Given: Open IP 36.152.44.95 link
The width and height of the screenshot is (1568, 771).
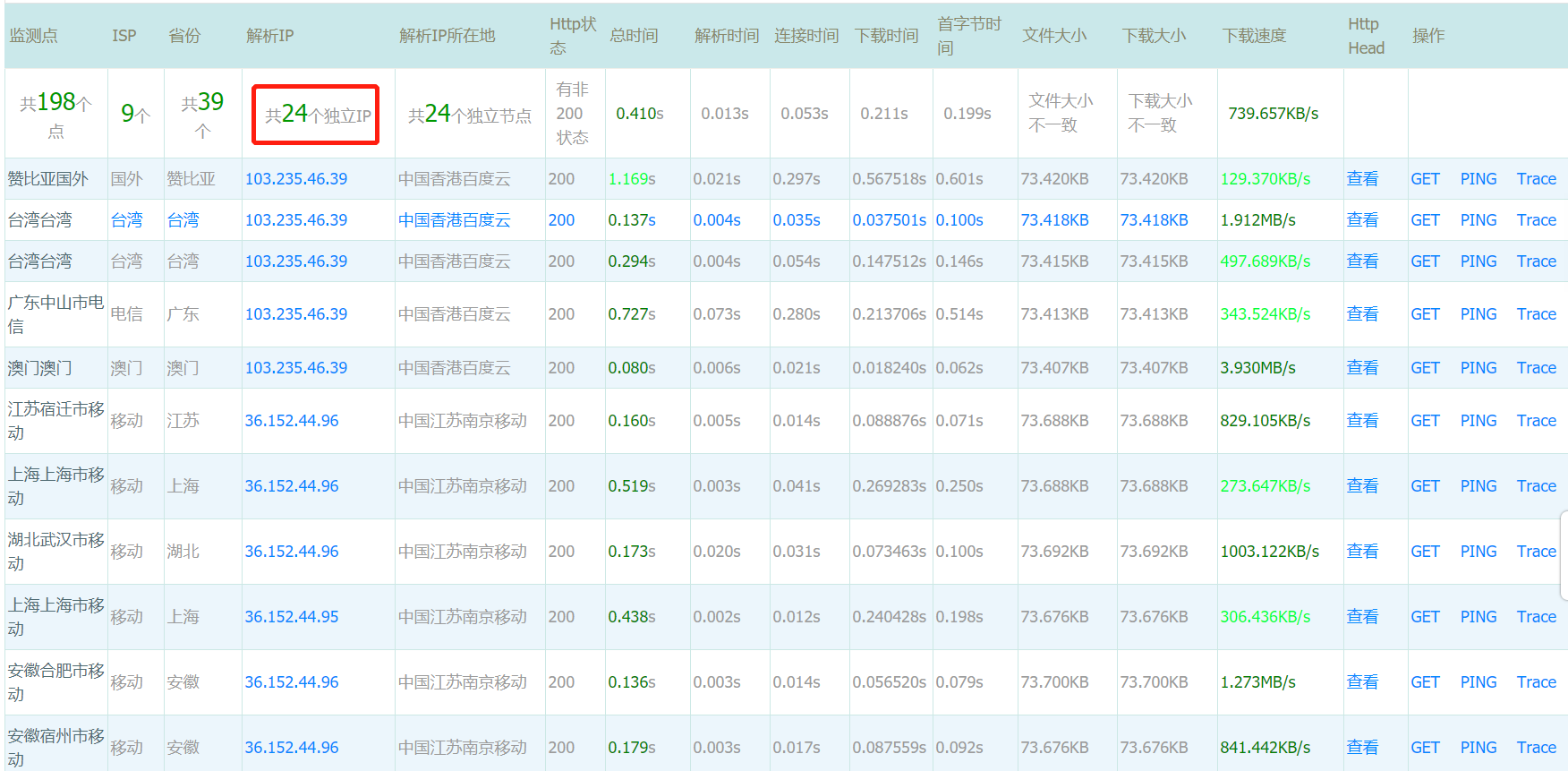Looking at the screenshot, I should 292,617.
